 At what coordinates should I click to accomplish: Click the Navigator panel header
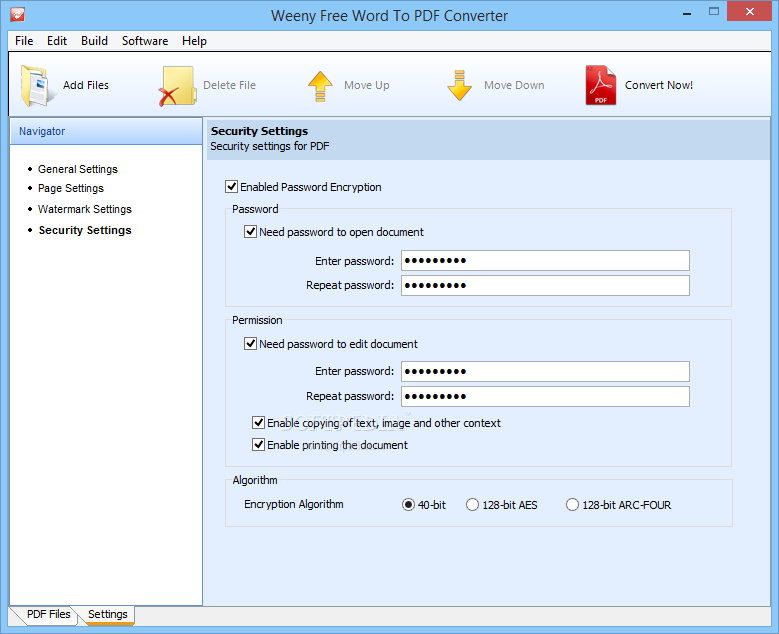tap(106, 131)
